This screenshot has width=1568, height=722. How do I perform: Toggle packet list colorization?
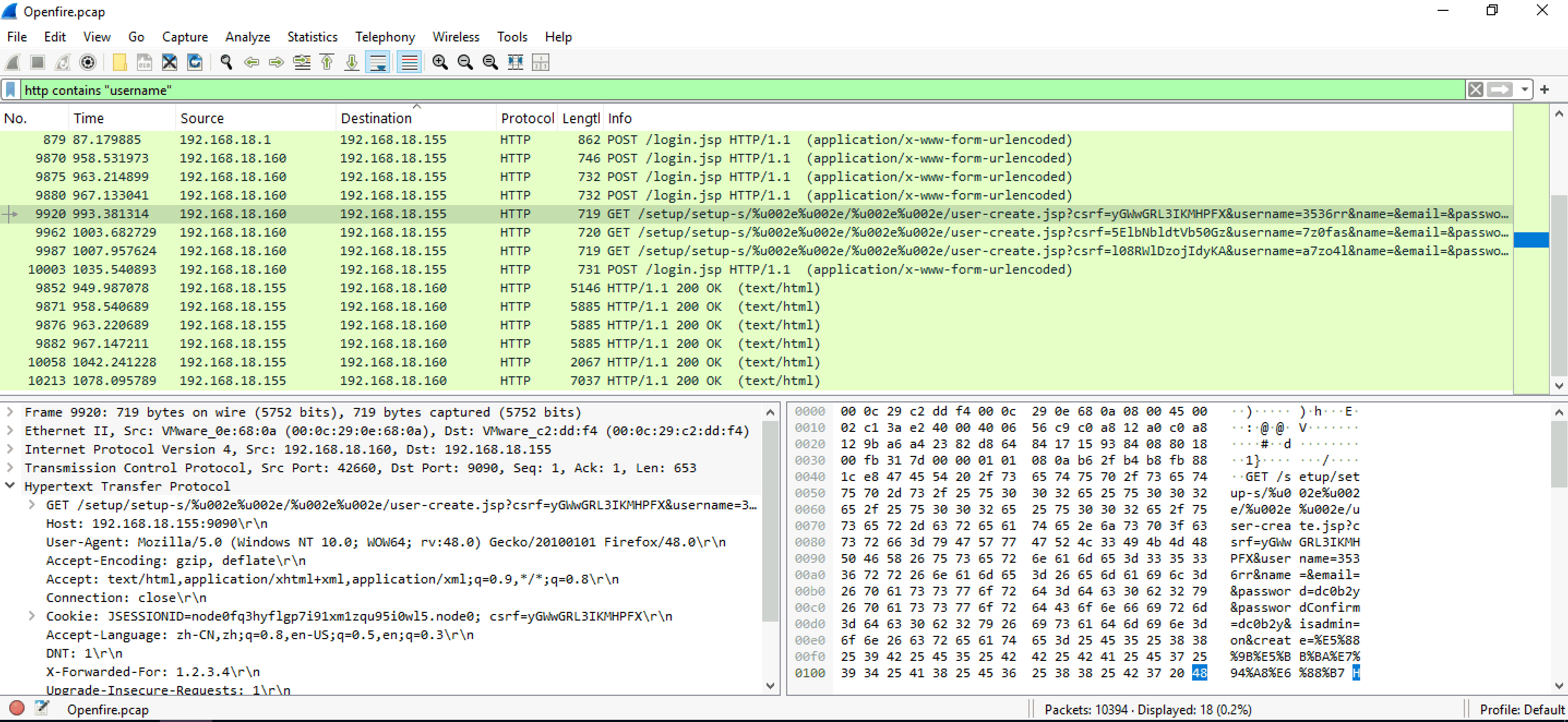click(410, 62)
